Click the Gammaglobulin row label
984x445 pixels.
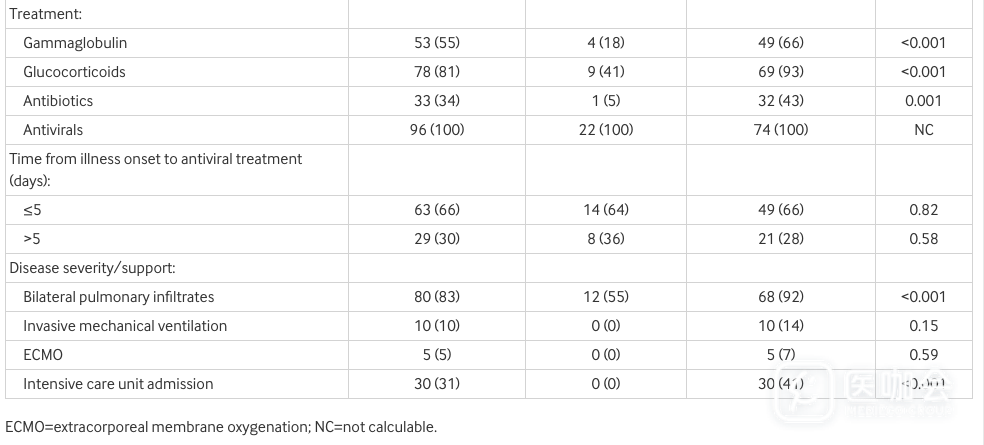[x=75, y=43]
